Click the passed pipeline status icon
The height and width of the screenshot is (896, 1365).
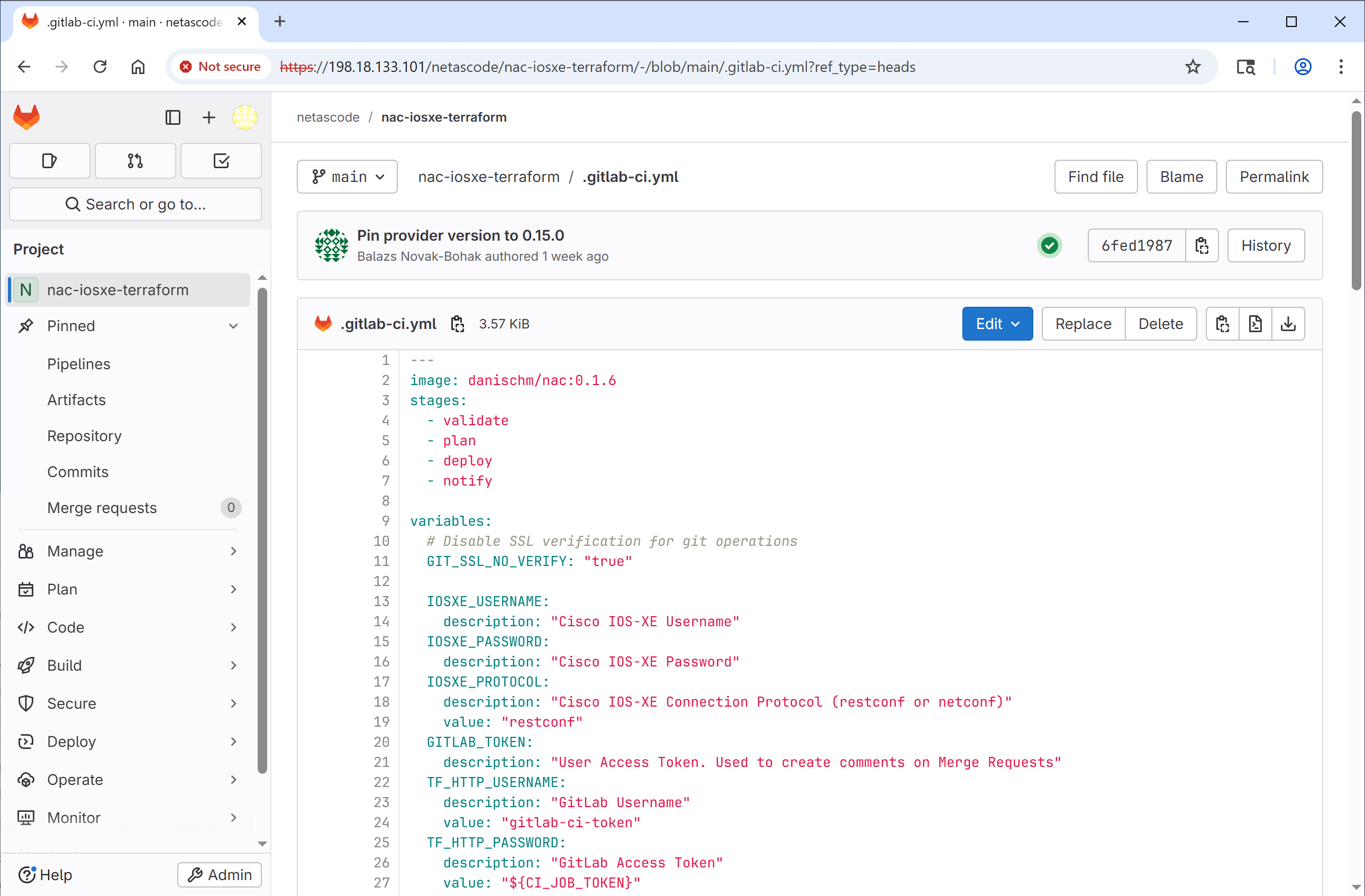click(1049, 246)
